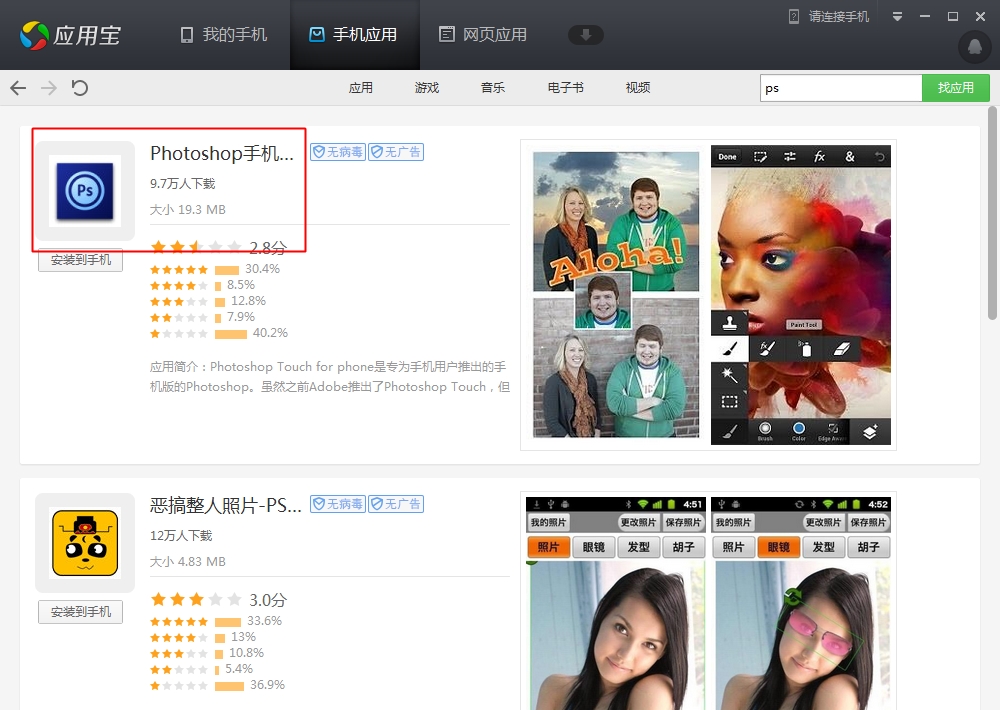This screenshot has width=1000, height=710.
Task: Open the 4:51 photo editor screenshot thumbnail
Action: 616,603
